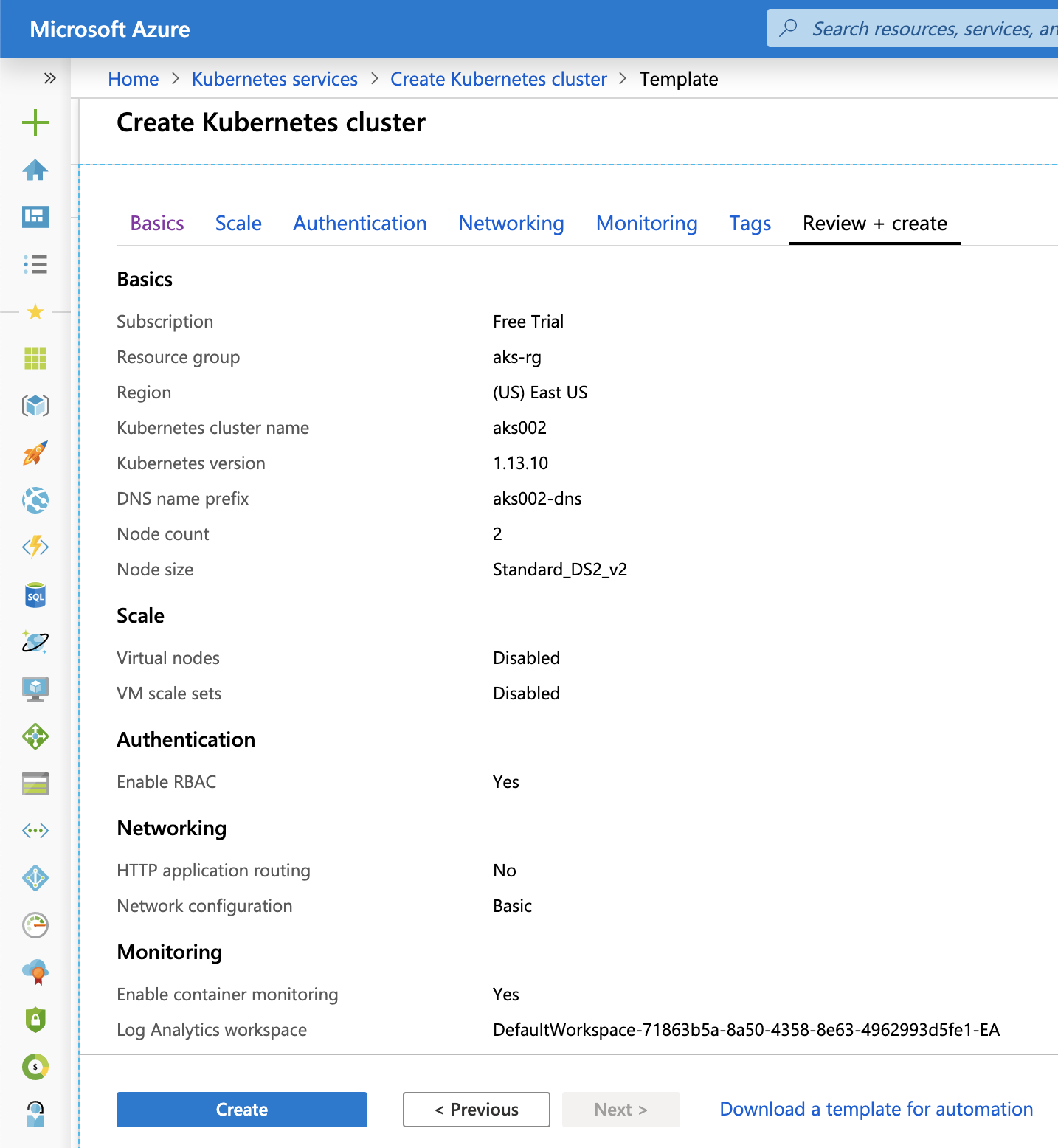Open the All services list icon

point(35,264)
